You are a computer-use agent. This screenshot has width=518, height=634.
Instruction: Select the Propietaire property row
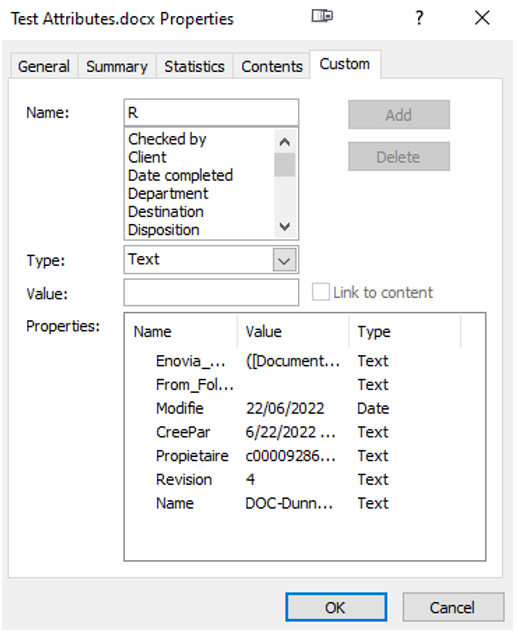point(271,456)
